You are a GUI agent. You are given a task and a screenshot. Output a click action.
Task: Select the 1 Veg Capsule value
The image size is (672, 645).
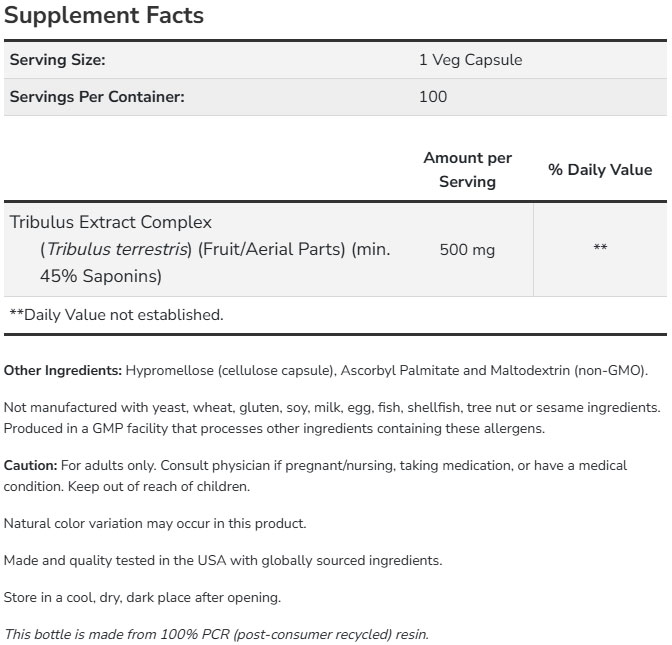(x=470, y=60)
